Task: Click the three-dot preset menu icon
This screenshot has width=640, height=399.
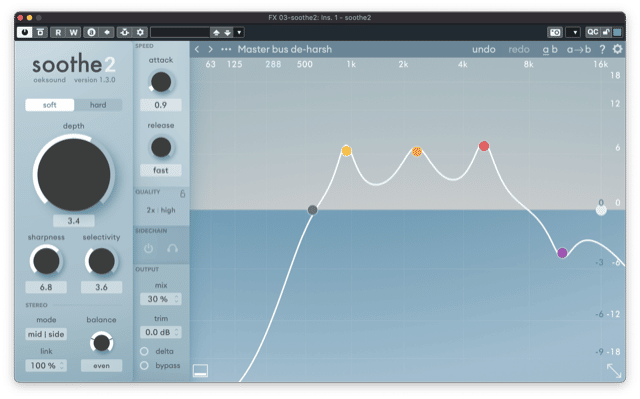Action: (226, 49)
